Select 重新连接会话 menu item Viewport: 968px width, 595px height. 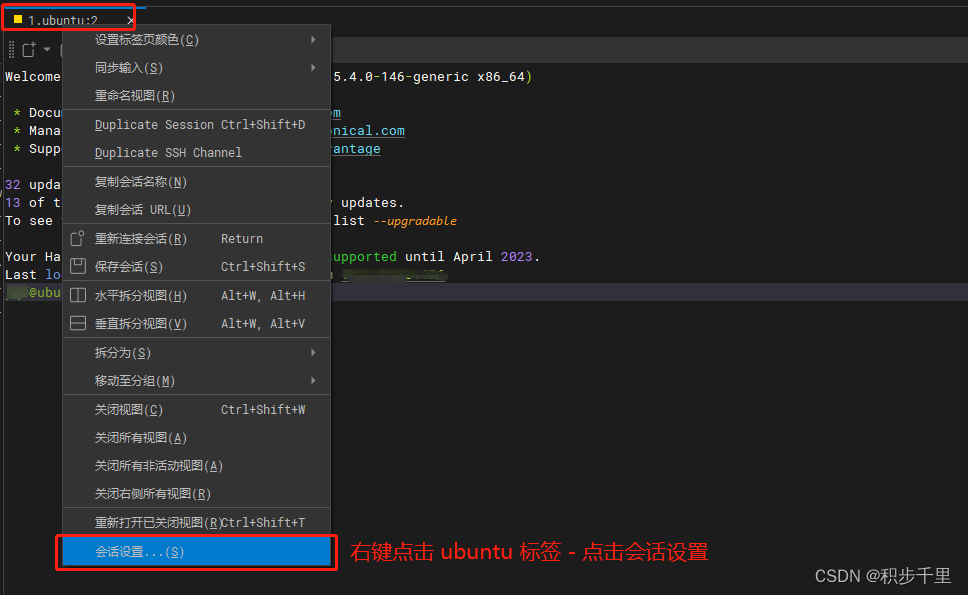coord(196,238)
